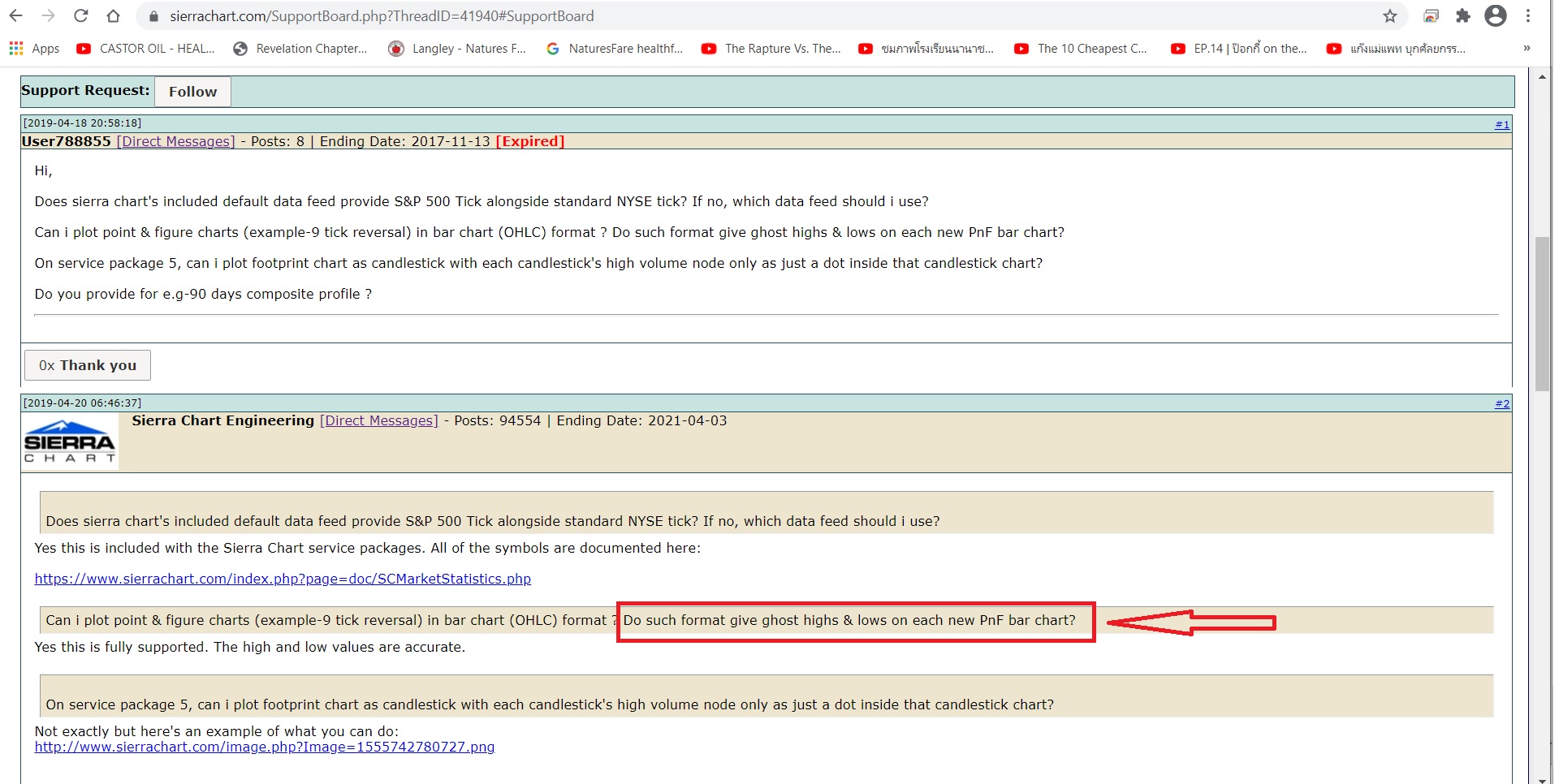Bookmark this page with the star

(x=1390, y=16)
